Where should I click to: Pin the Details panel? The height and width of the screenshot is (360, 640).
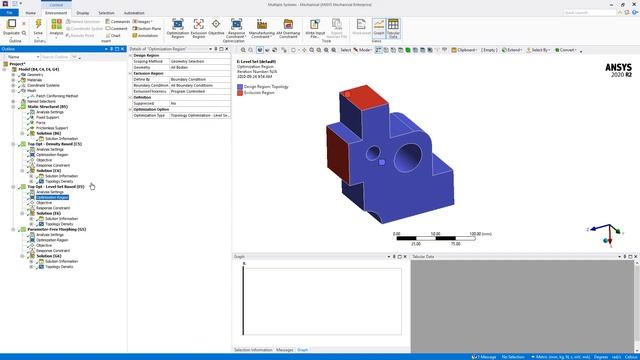[x=216, y=49]
